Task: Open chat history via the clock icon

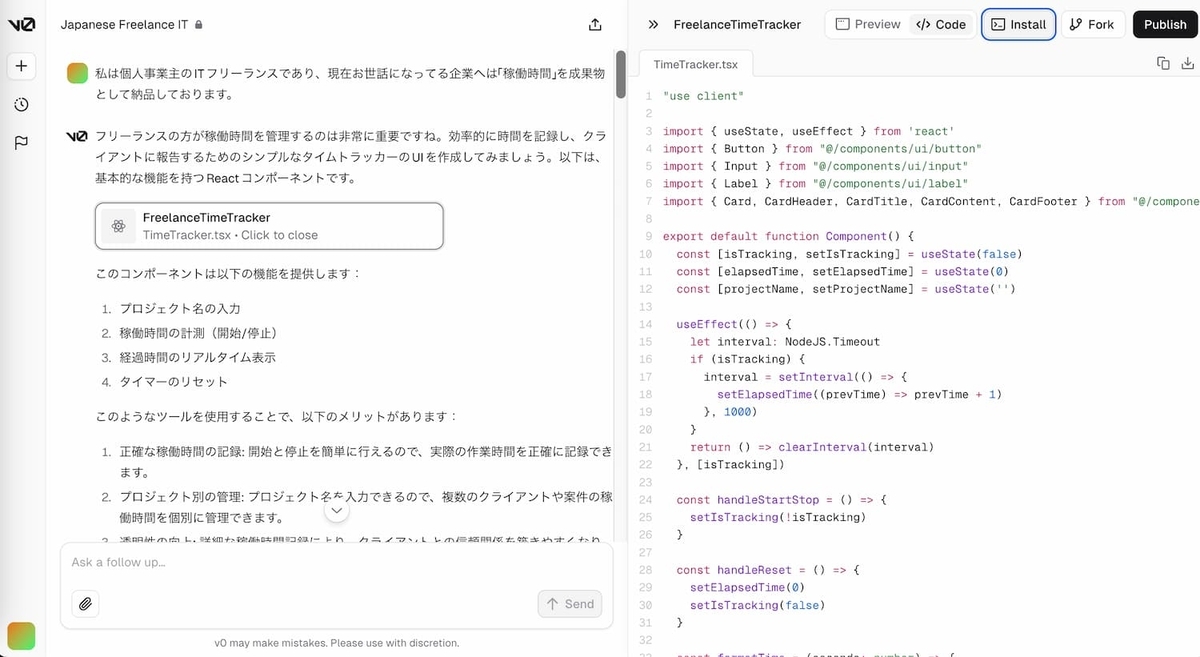Action: (21, 103)
